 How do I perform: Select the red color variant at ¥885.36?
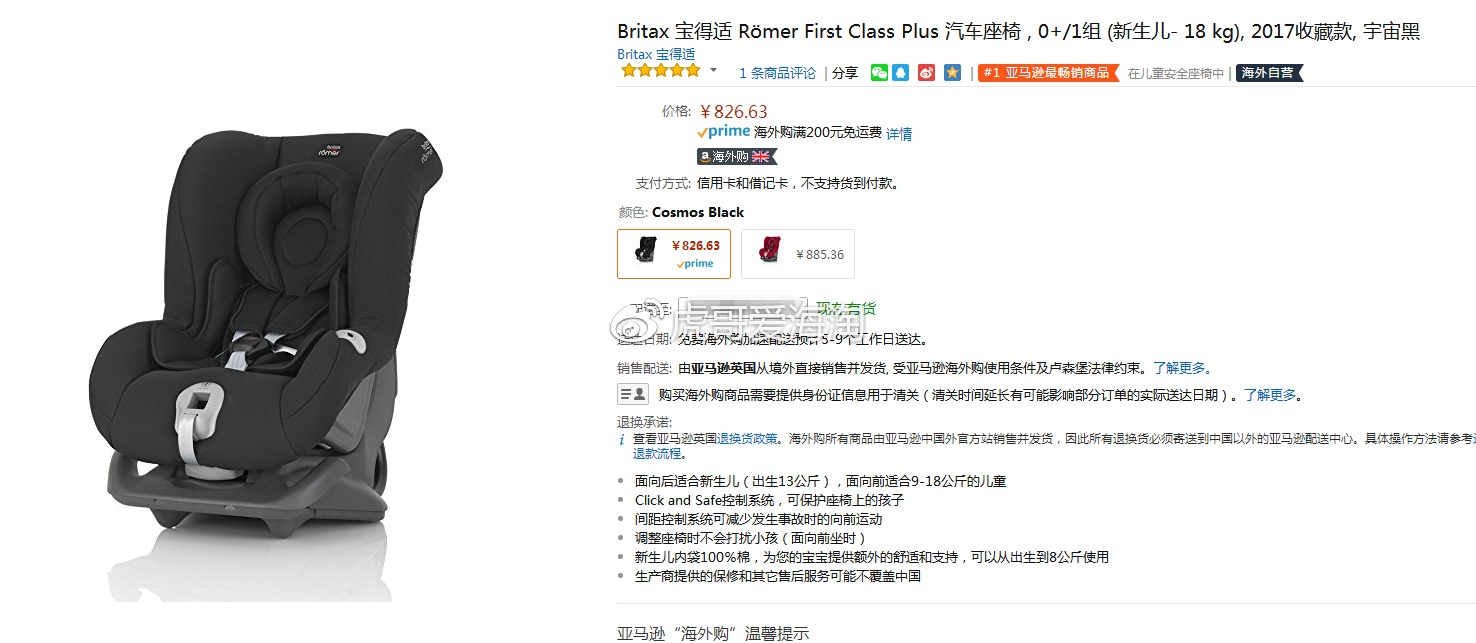[798, 254]
